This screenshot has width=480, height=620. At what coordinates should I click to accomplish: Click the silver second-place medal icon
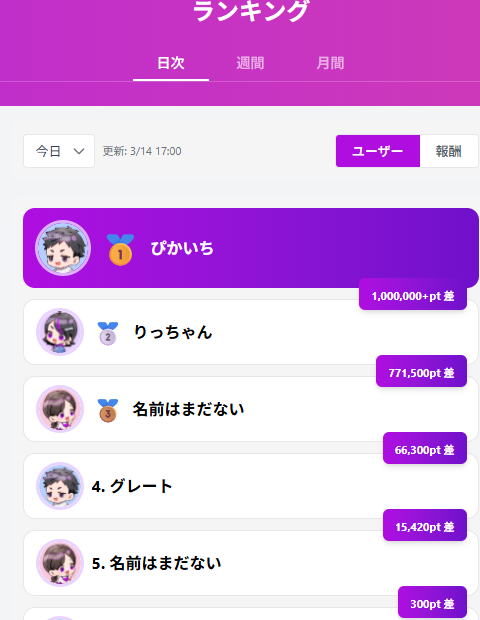tap(108, 333)
